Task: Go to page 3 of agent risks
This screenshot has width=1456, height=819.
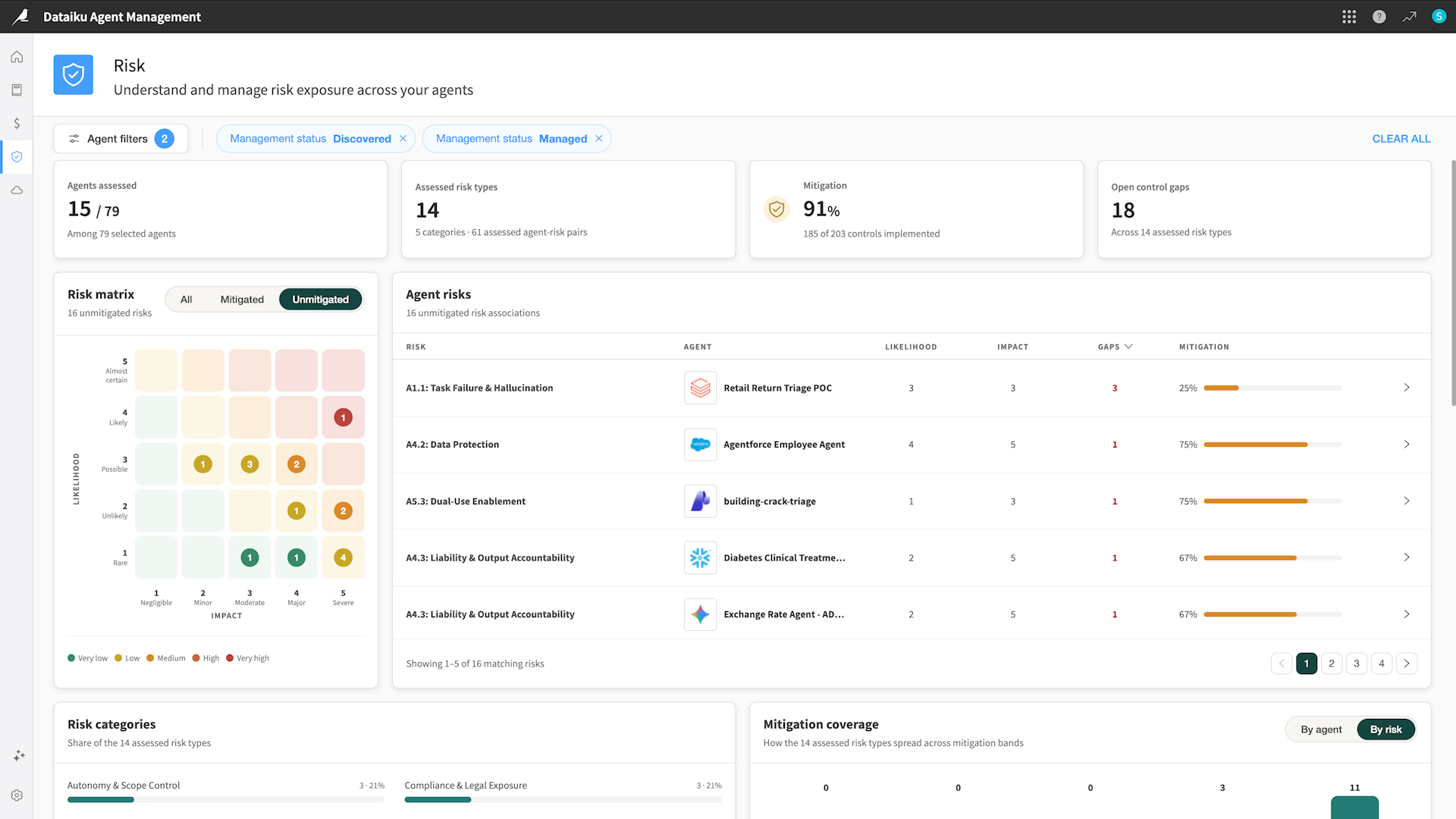Action: click(1357, 664)
